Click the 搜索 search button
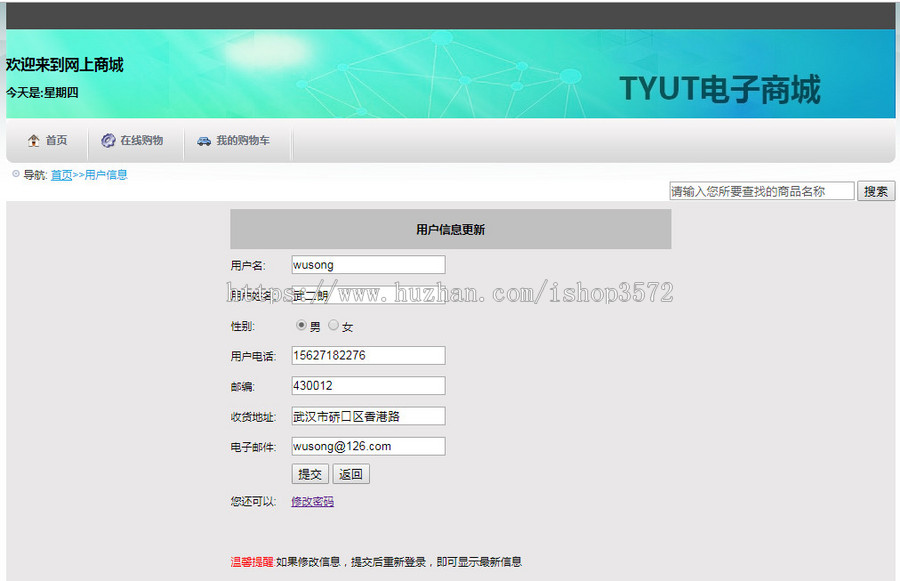The image size is (900, 581). pos(875,190)
